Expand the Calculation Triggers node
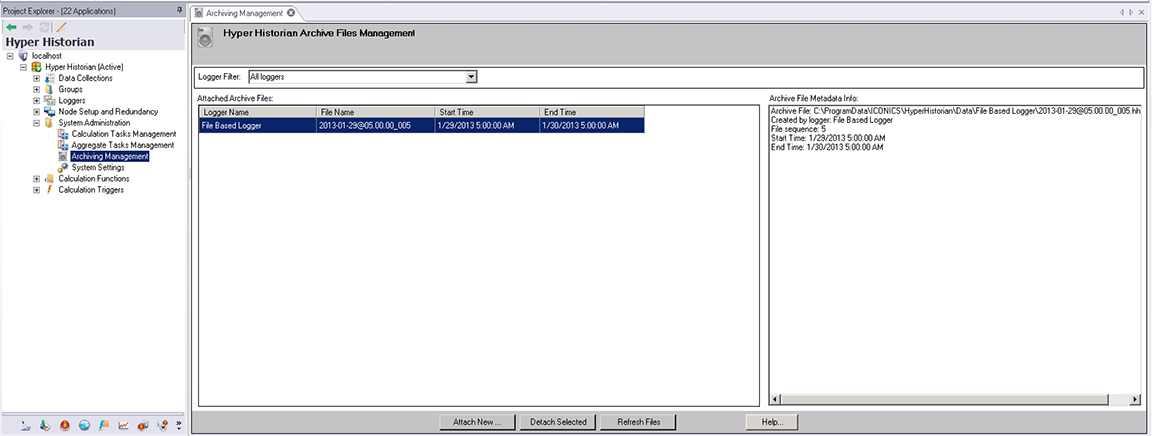 (x=37, y=190)
